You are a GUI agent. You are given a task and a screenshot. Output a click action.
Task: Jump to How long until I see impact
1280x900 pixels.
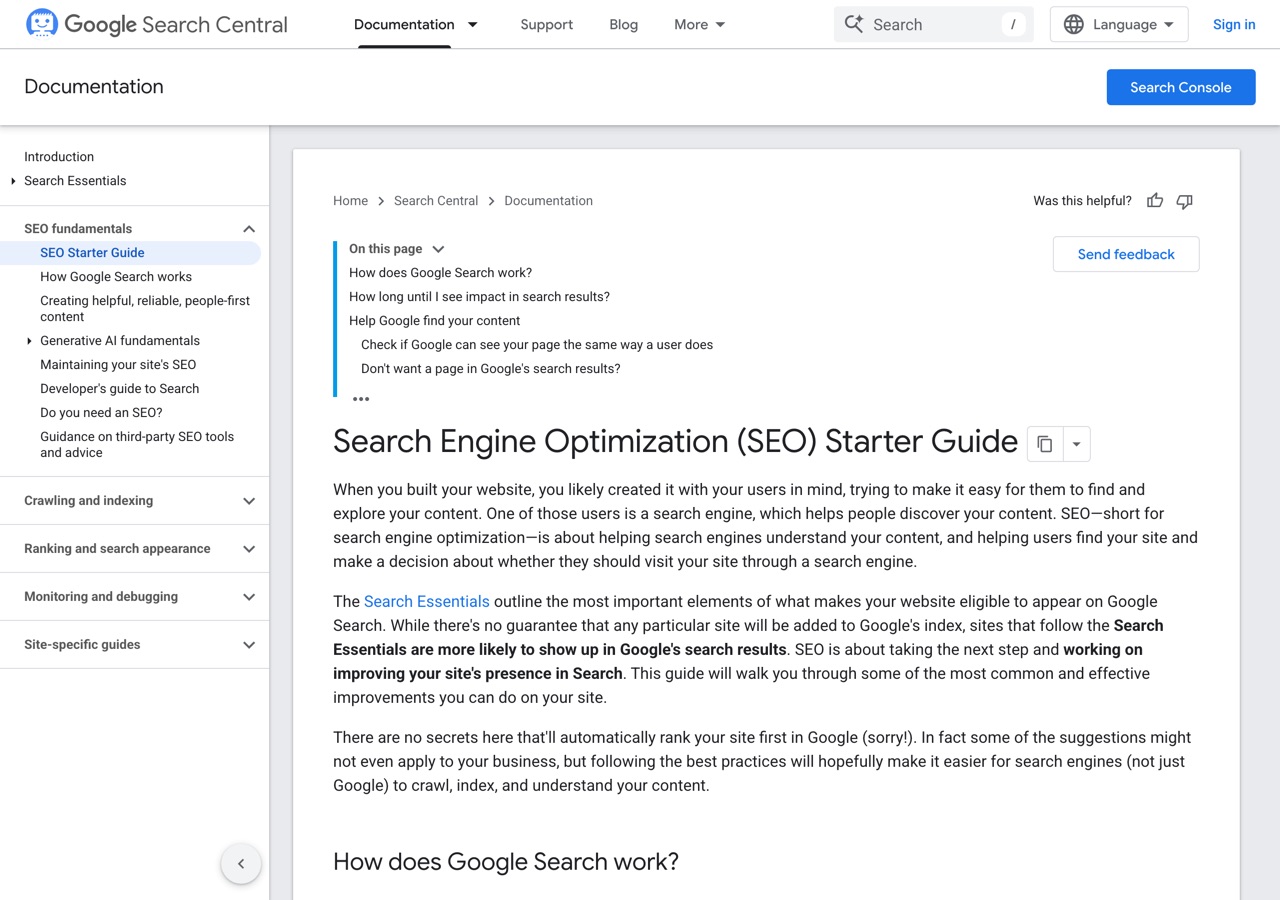click(480, 297)
